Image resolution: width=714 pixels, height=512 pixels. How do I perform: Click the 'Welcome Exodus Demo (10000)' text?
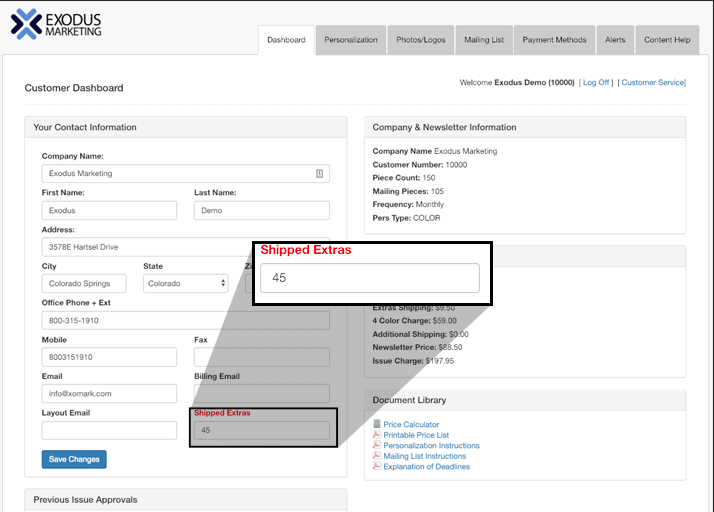517,82
